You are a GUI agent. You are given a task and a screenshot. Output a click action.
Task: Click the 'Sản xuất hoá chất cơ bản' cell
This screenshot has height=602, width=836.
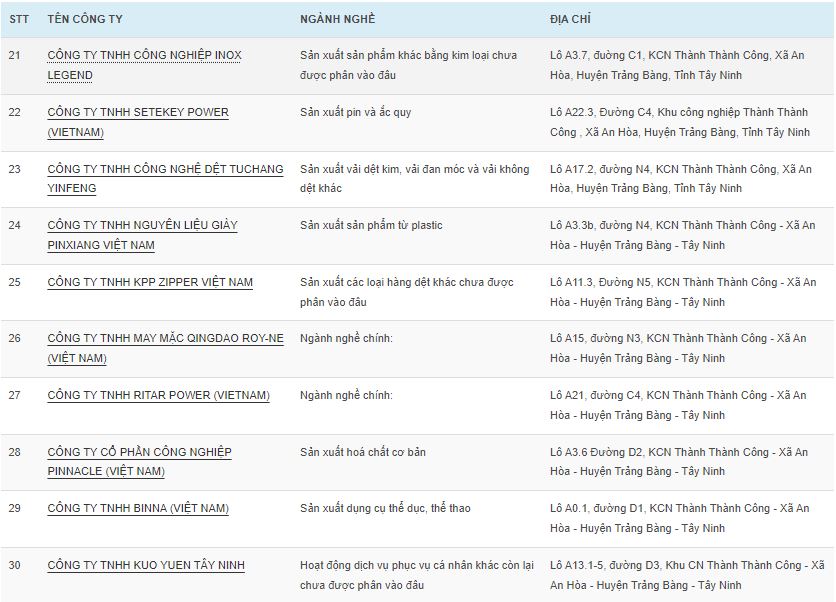pyautogui.click(x=363, y=452)
